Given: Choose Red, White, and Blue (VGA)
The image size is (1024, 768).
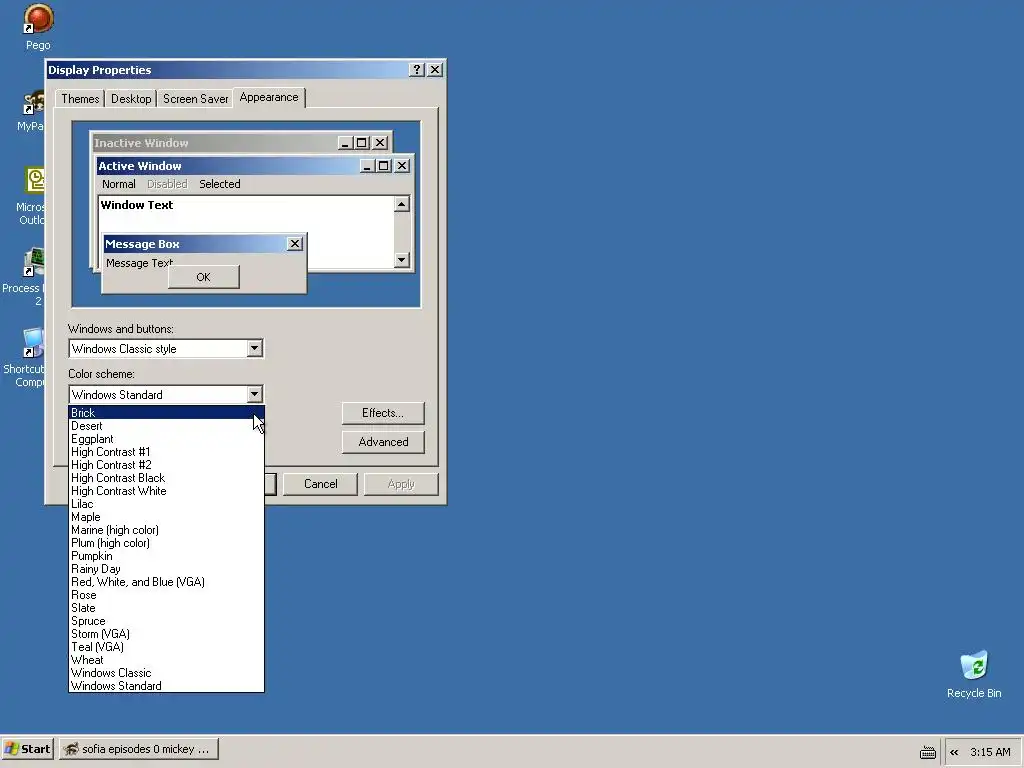Looking at the screenshot, I should click(167, 582).
